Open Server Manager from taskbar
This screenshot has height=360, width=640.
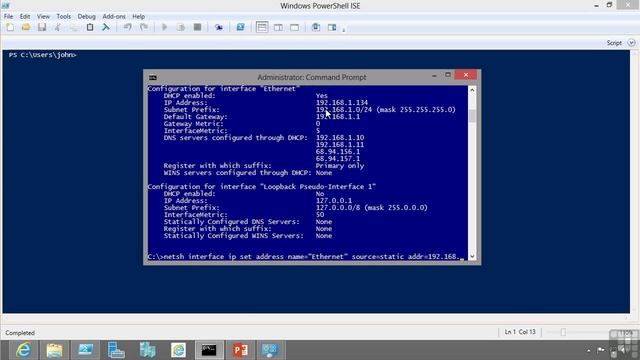point(116,350)
